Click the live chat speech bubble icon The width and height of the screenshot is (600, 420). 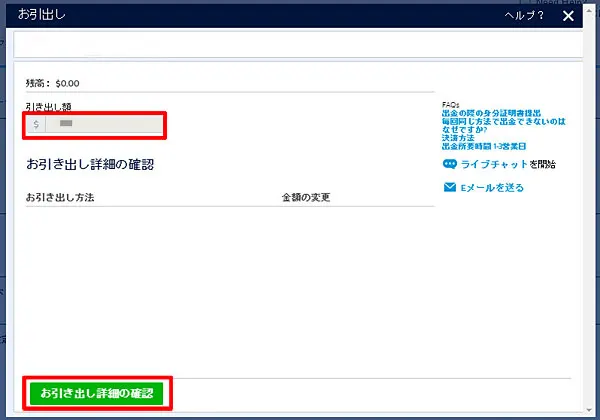(x=449, y=164)
